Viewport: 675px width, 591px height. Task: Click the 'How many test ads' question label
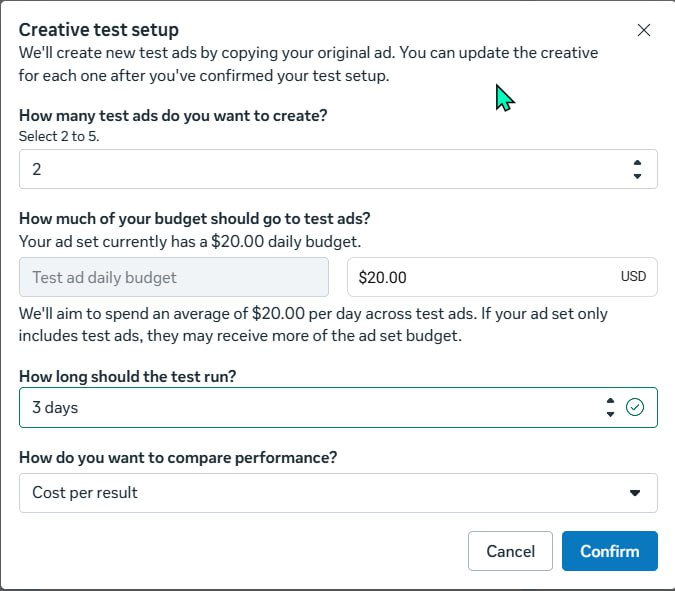[173, 115]
